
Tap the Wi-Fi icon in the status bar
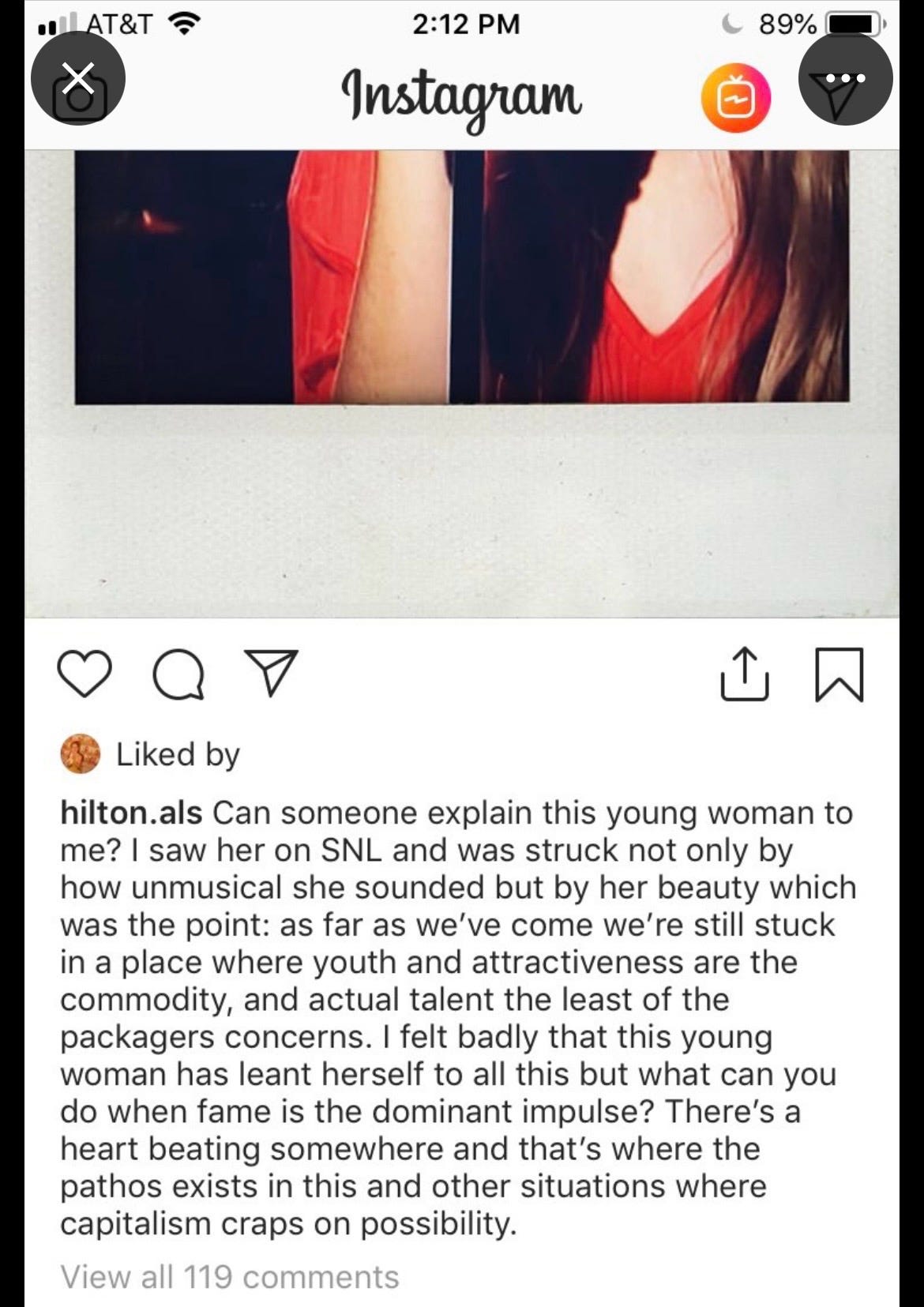(x=184, y=25)
